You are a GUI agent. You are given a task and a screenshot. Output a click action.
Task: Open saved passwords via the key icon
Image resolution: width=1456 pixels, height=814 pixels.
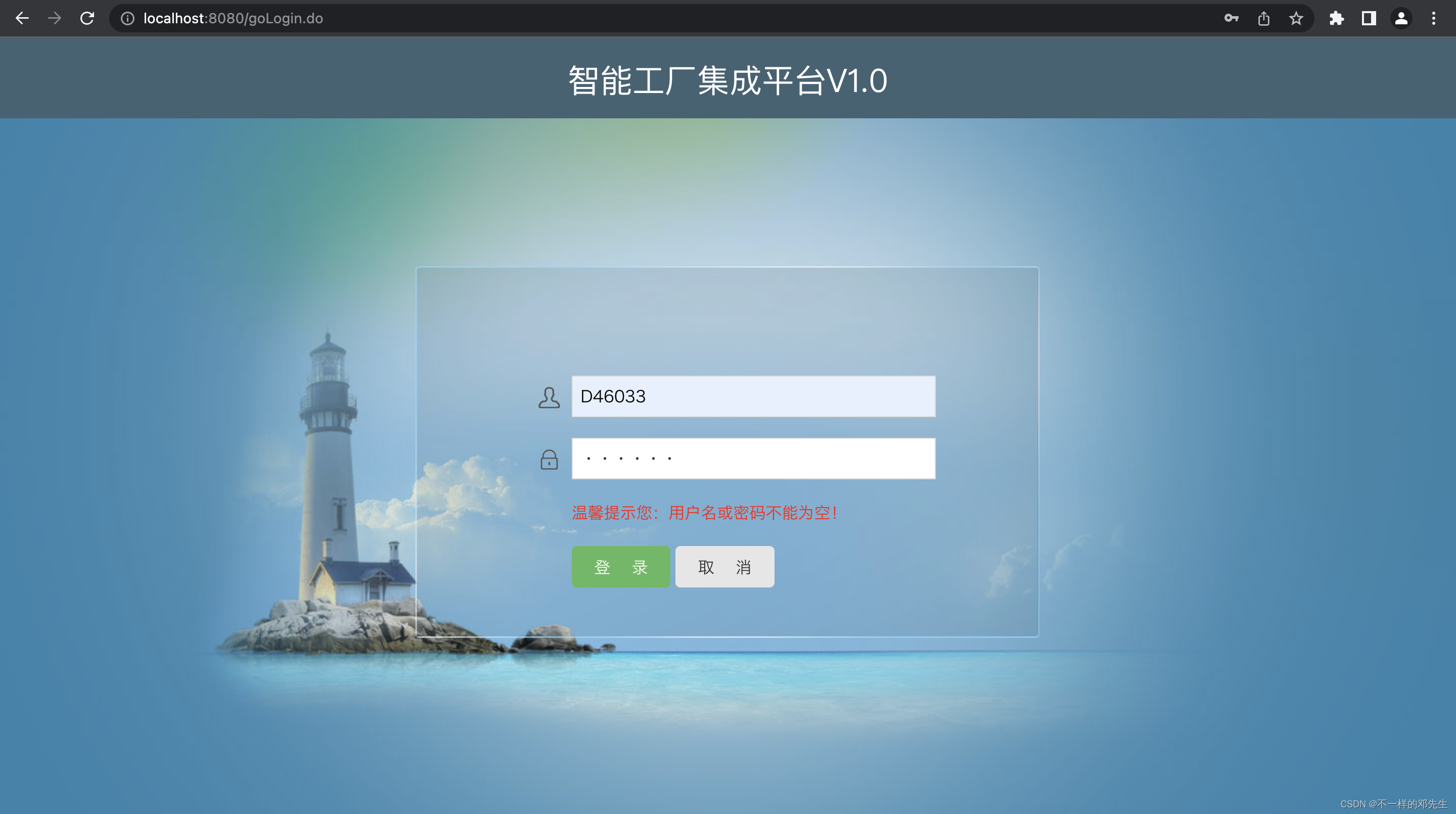coord(1231,18)
